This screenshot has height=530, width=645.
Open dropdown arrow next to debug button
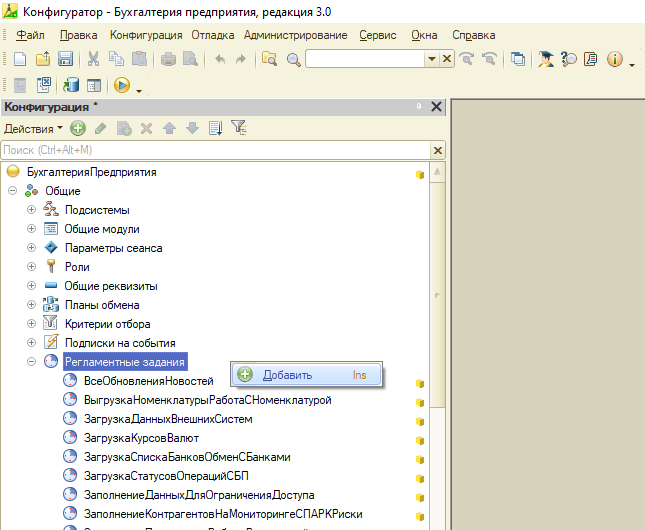pyautogui.click(x=139, y=91)
